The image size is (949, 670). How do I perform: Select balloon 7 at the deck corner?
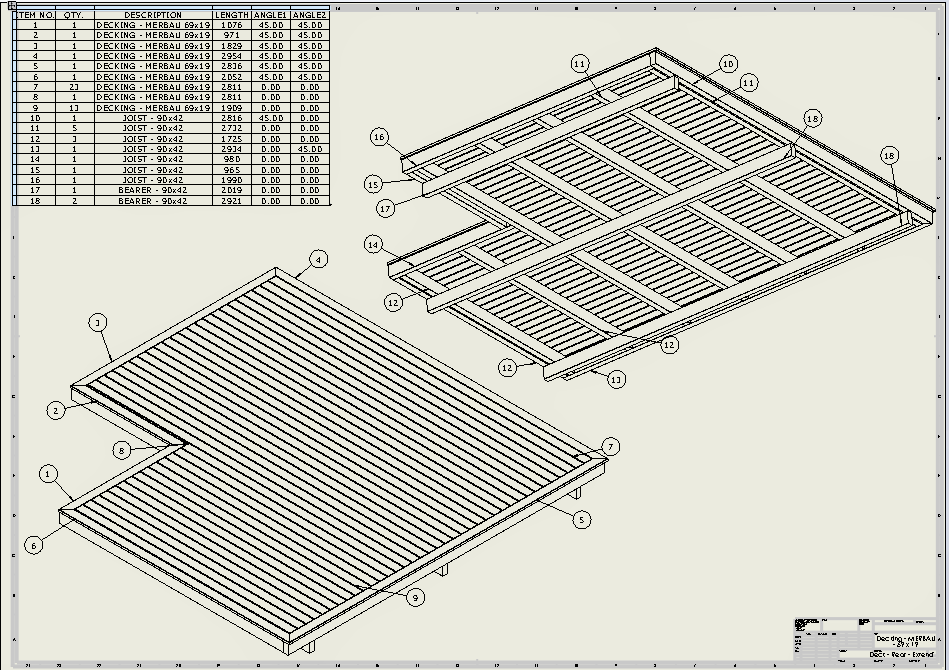tap(610, 446)
